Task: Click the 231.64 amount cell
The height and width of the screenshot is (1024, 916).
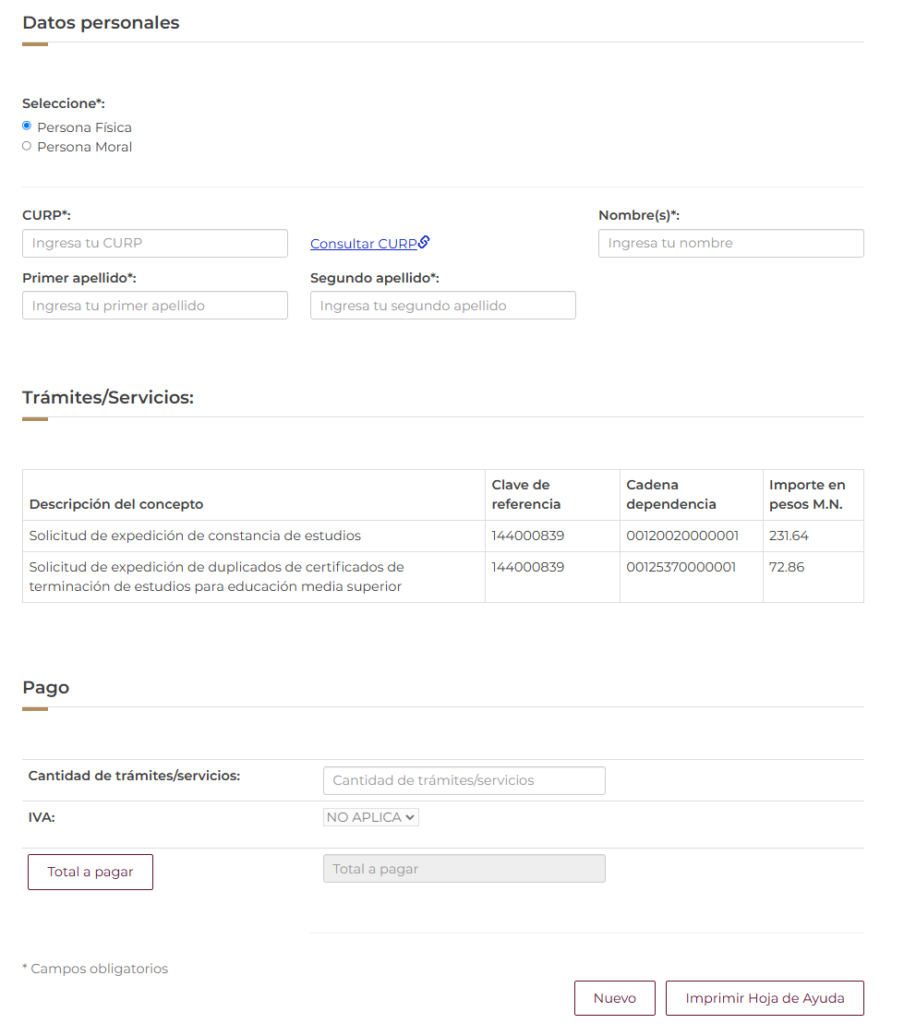Action: point(789,536)
